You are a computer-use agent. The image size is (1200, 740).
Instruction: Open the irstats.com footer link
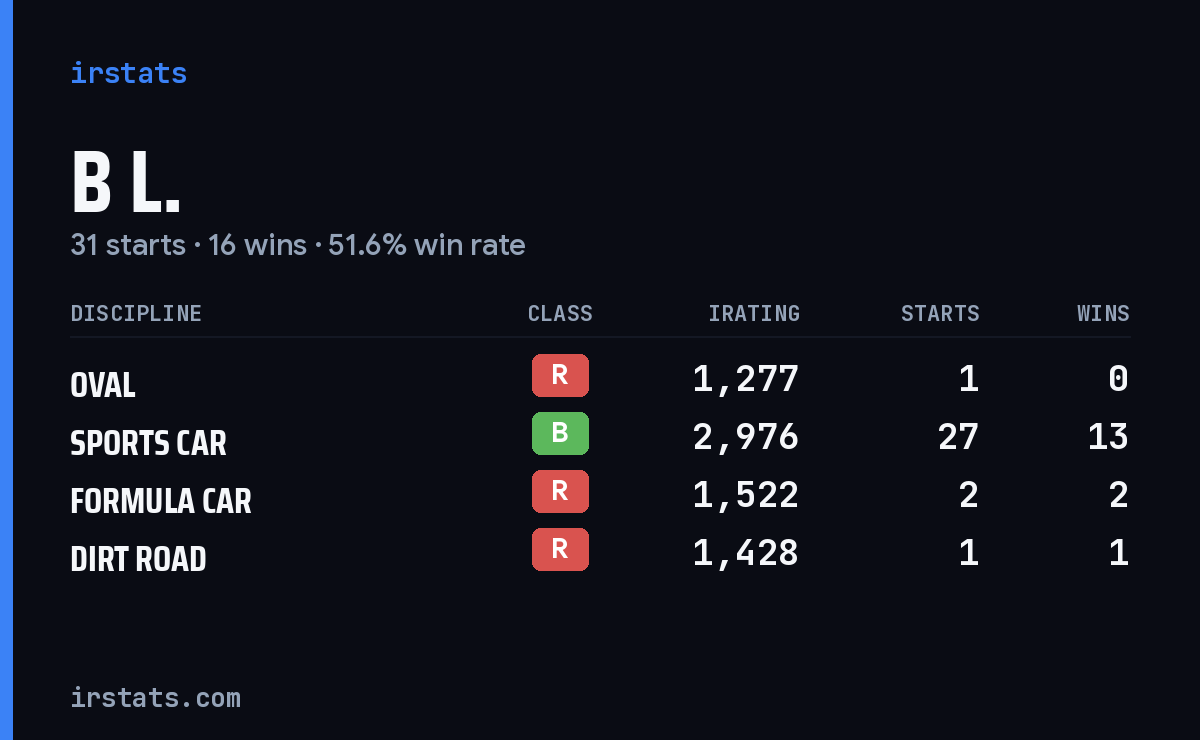tap(155, 697)
